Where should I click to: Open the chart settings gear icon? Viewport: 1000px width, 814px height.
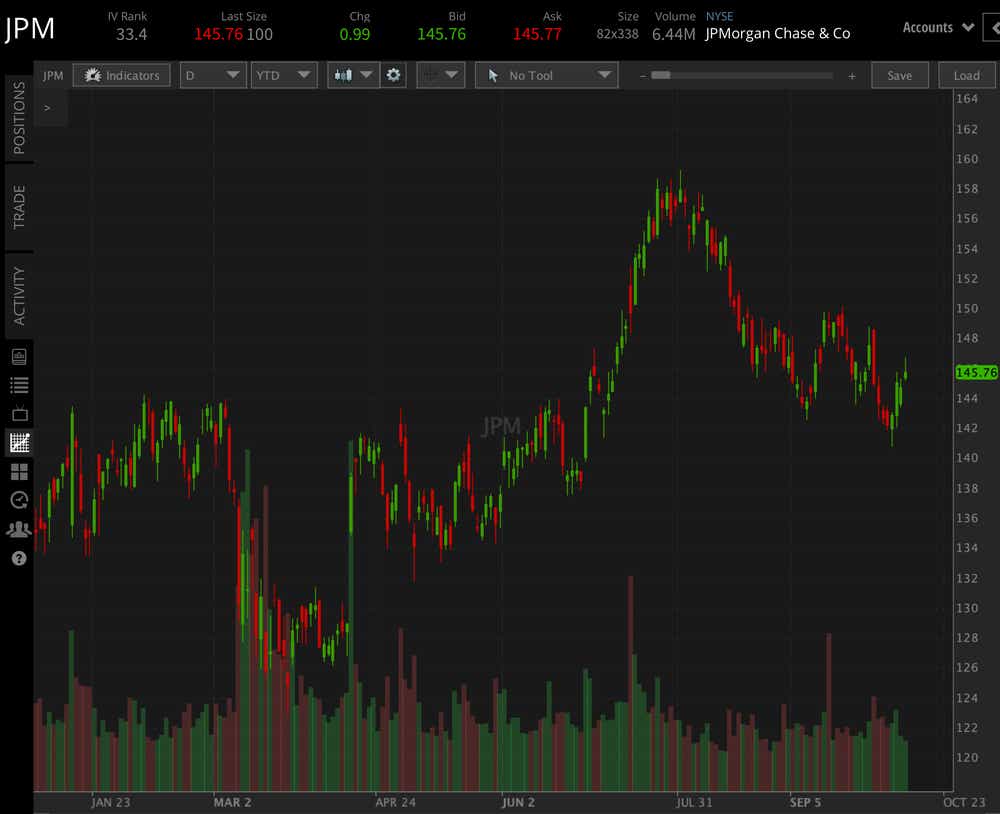pos(393,75)
